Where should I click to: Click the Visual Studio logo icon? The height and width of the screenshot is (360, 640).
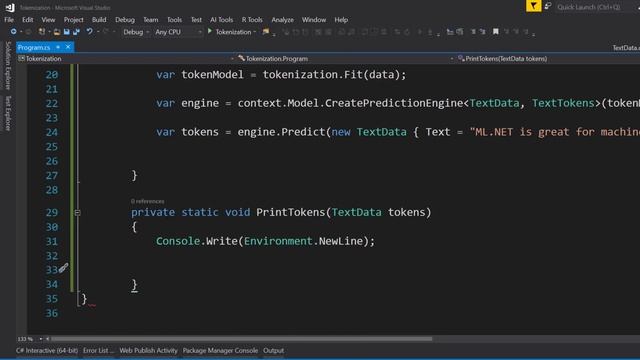[10, 7]
